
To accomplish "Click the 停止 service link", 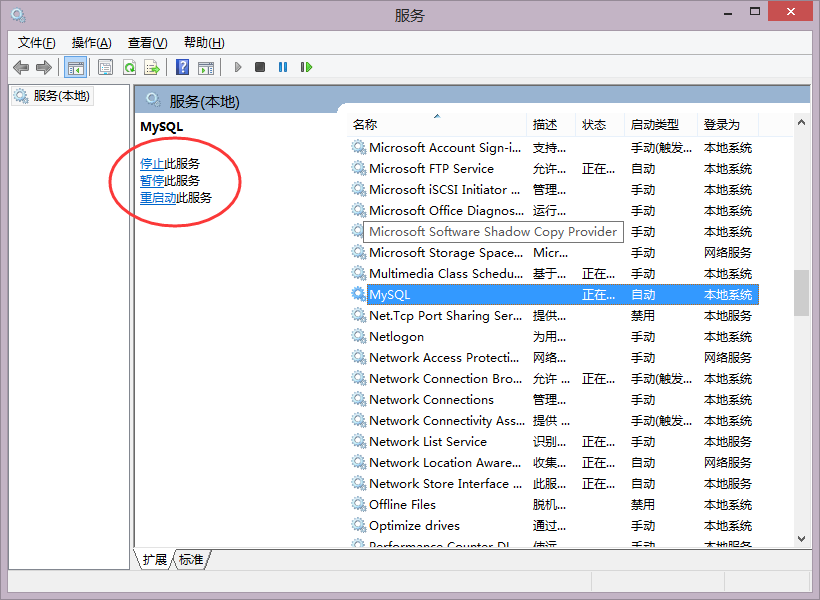I will click(x=152, y=164).
